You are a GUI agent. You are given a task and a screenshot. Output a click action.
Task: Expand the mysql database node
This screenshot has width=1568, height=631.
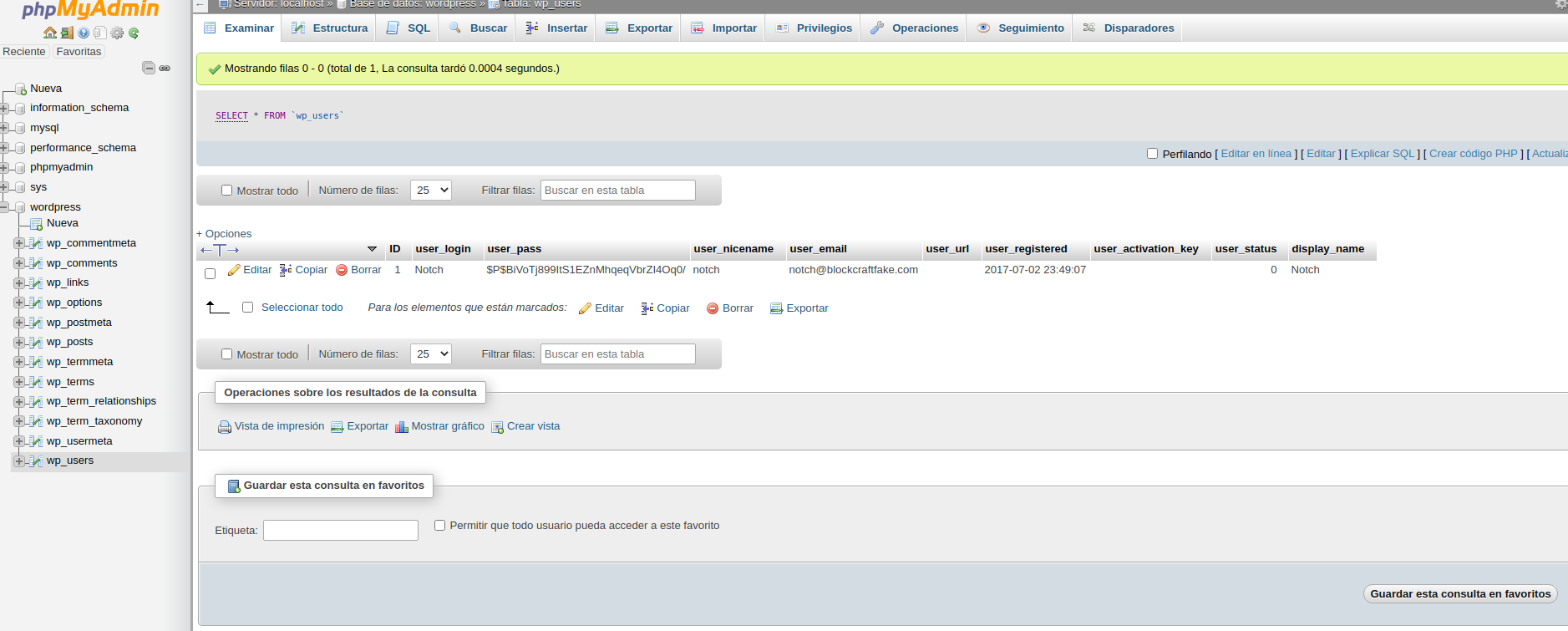pyautogui.click(x=4, y=128)
